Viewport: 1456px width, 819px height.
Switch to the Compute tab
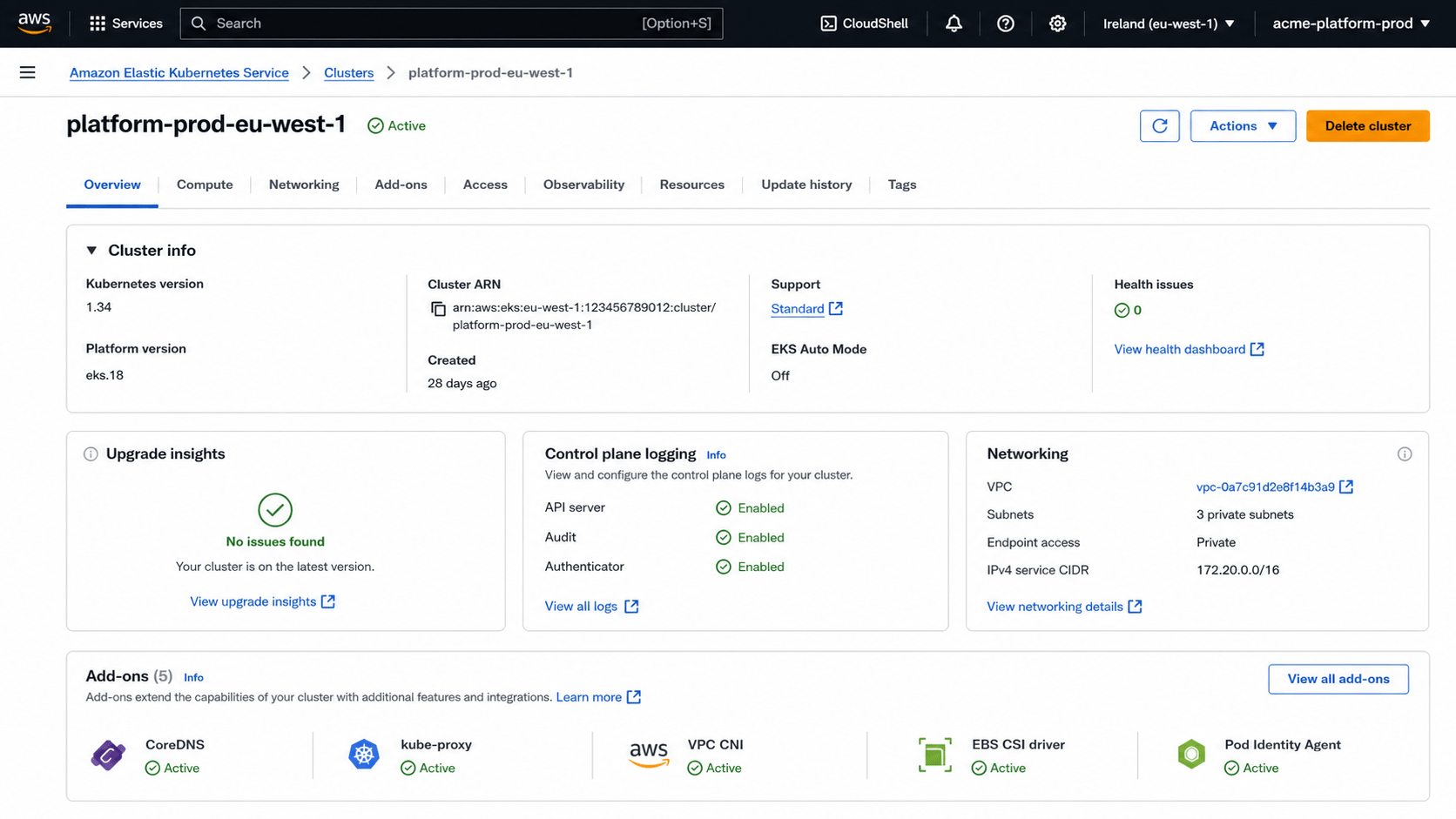coord(205,185)
